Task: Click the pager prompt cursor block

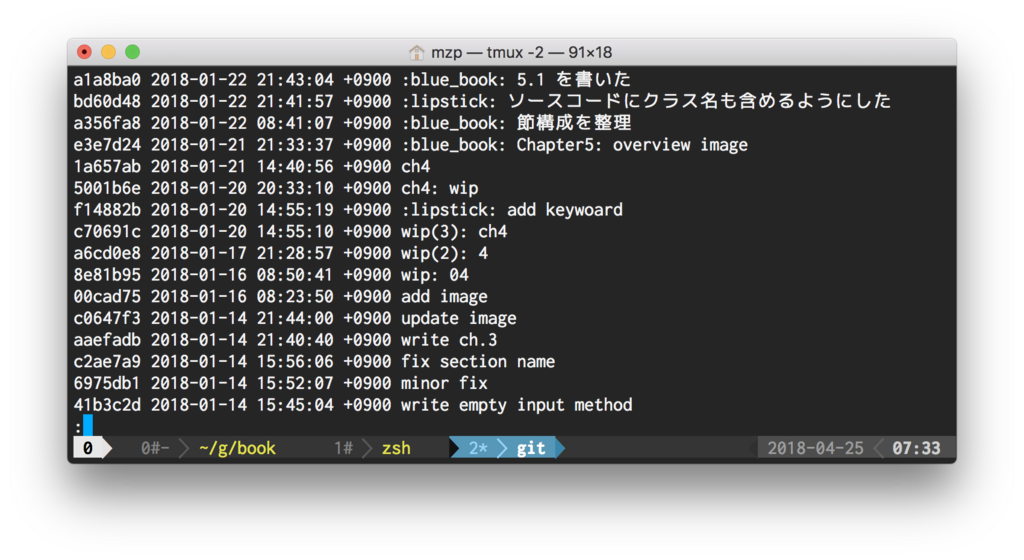Action: coord(88,426)
